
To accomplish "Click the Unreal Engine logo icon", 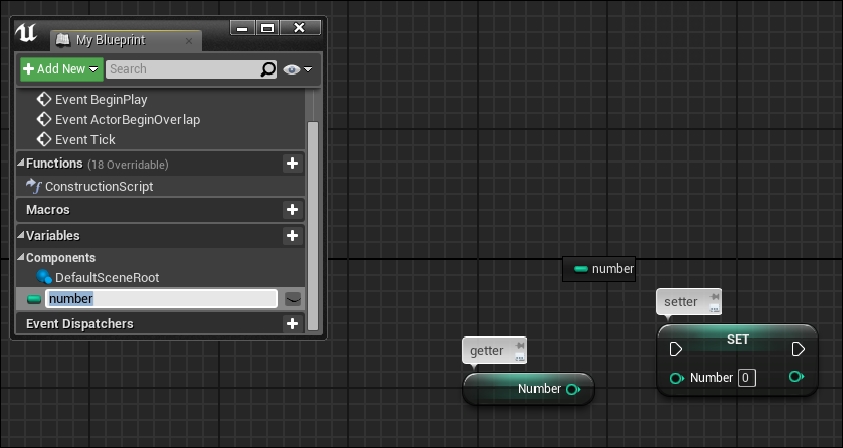I will click(x=26, y=33).
